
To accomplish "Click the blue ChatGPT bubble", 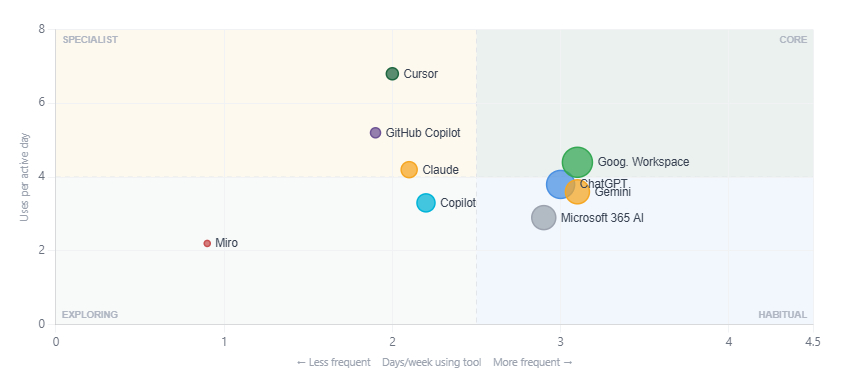I will click(560, 184).
